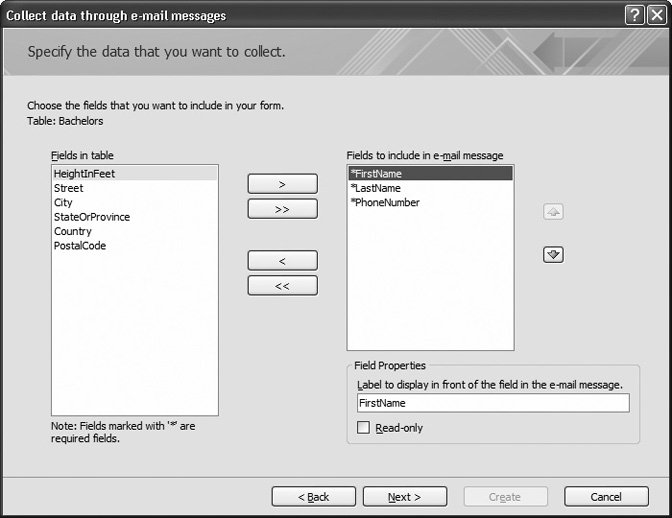Image resolution: width=672 pixels, height=518 pixels.
Task: Select *PhoneNumber in included fields
Action: (x=384, y=202)
